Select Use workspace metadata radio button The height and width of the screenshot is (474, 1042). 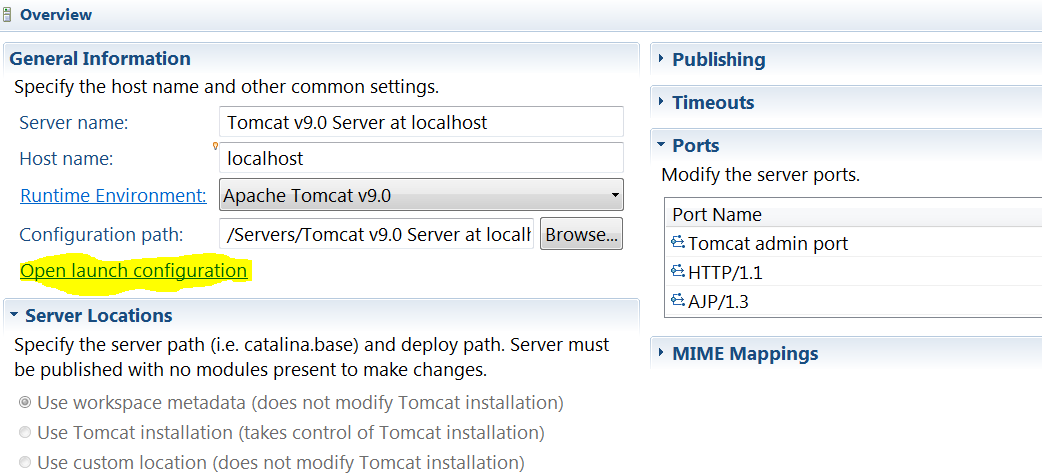click(x=25, y=402)
